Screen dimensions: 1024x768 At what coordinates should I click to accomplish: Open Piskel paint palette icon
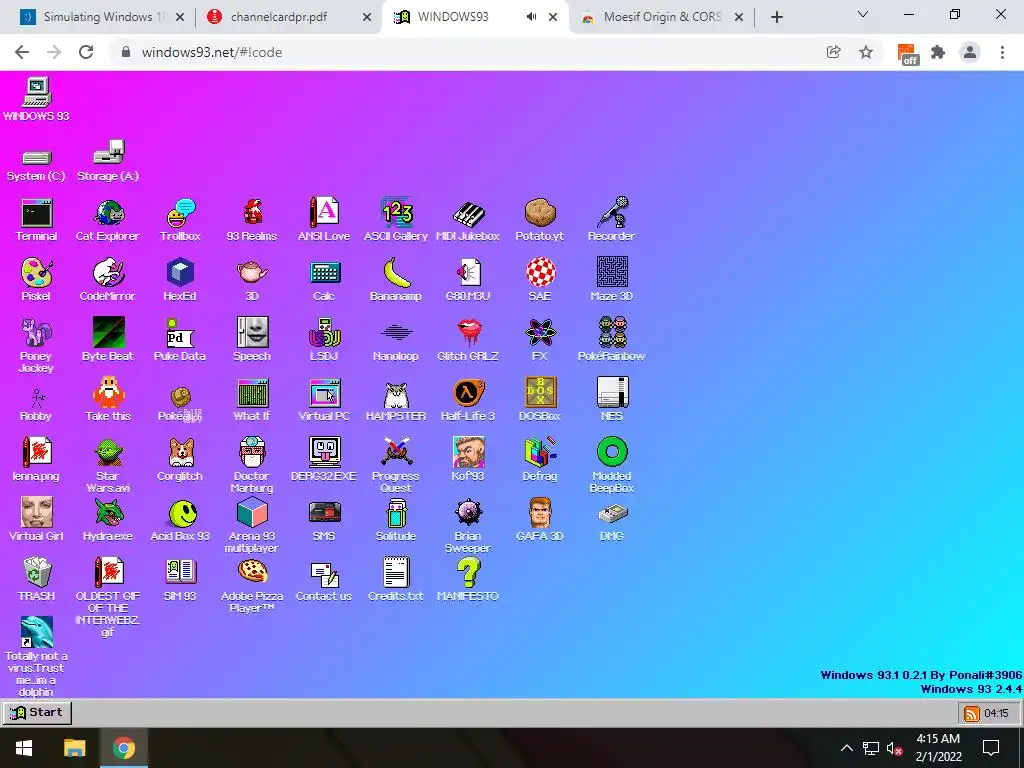pos(37,280)
